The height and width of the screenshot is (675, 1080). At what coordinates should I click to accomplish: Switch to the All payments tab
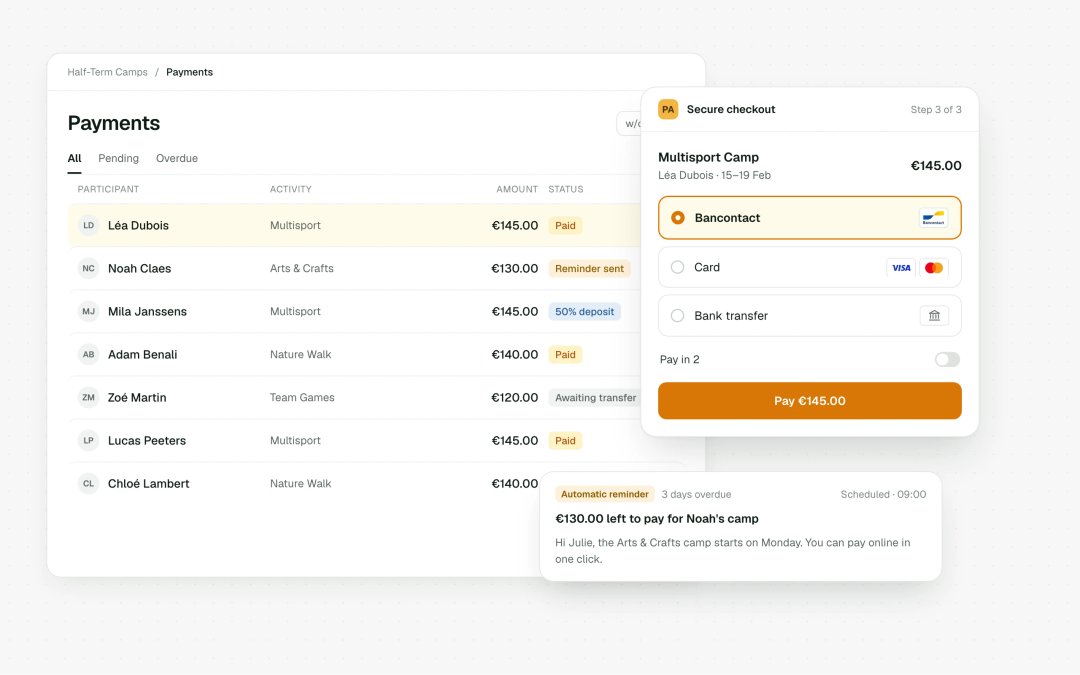[x=74, y=158]
